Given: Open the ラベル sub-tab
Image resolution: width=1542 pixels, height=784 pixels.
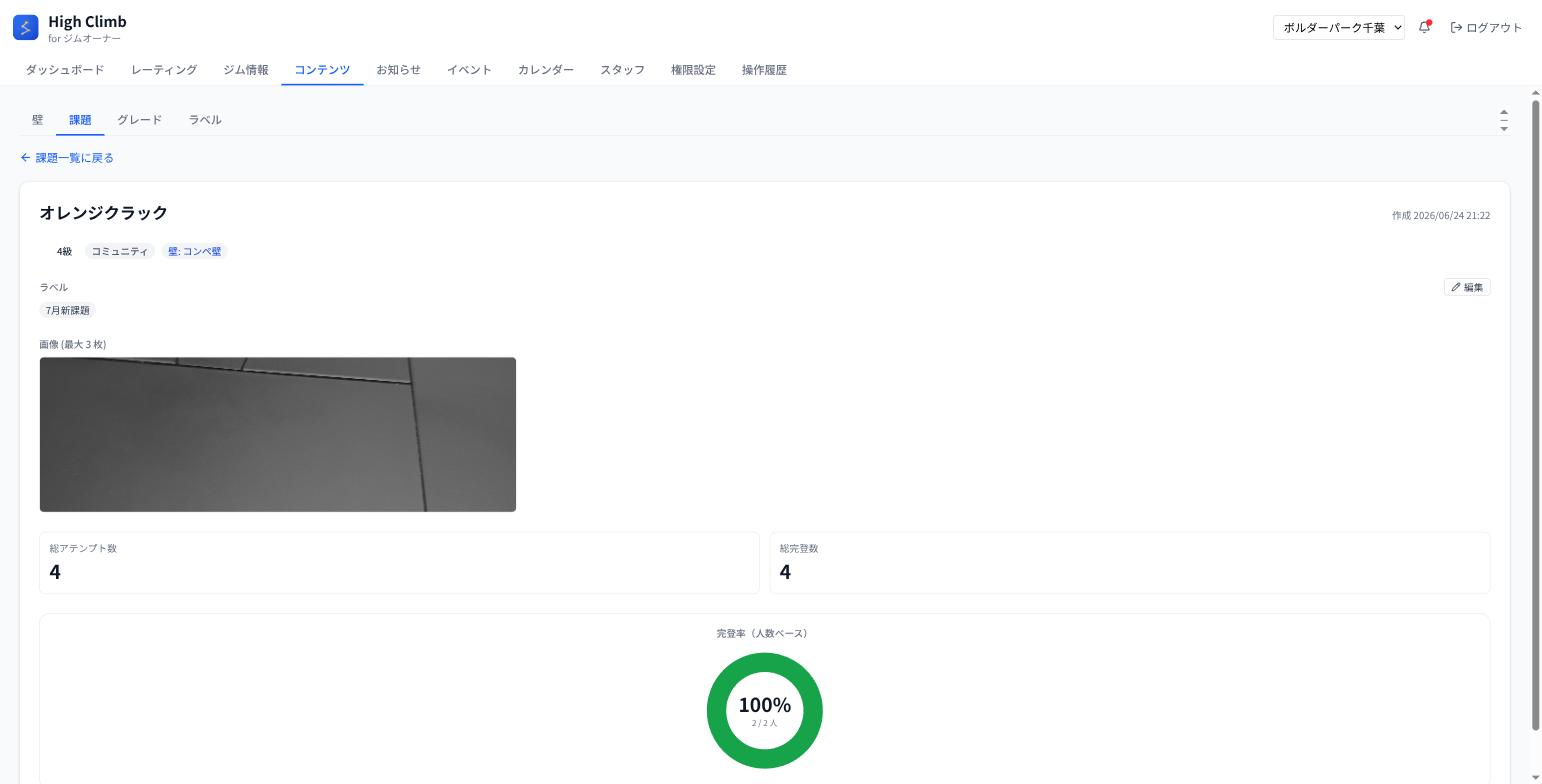Looking at the screenshot, I should [205, 120].
